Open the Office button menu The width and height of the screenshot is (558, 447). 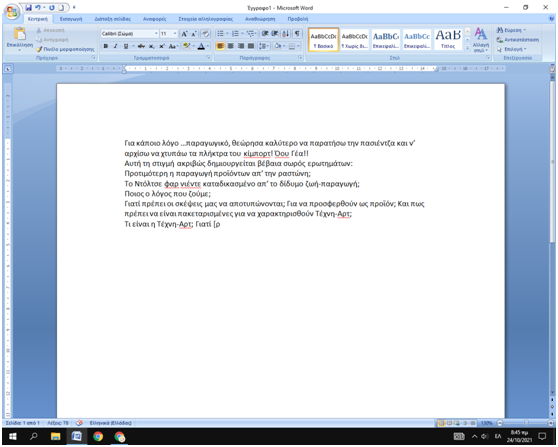coord(12,11)
